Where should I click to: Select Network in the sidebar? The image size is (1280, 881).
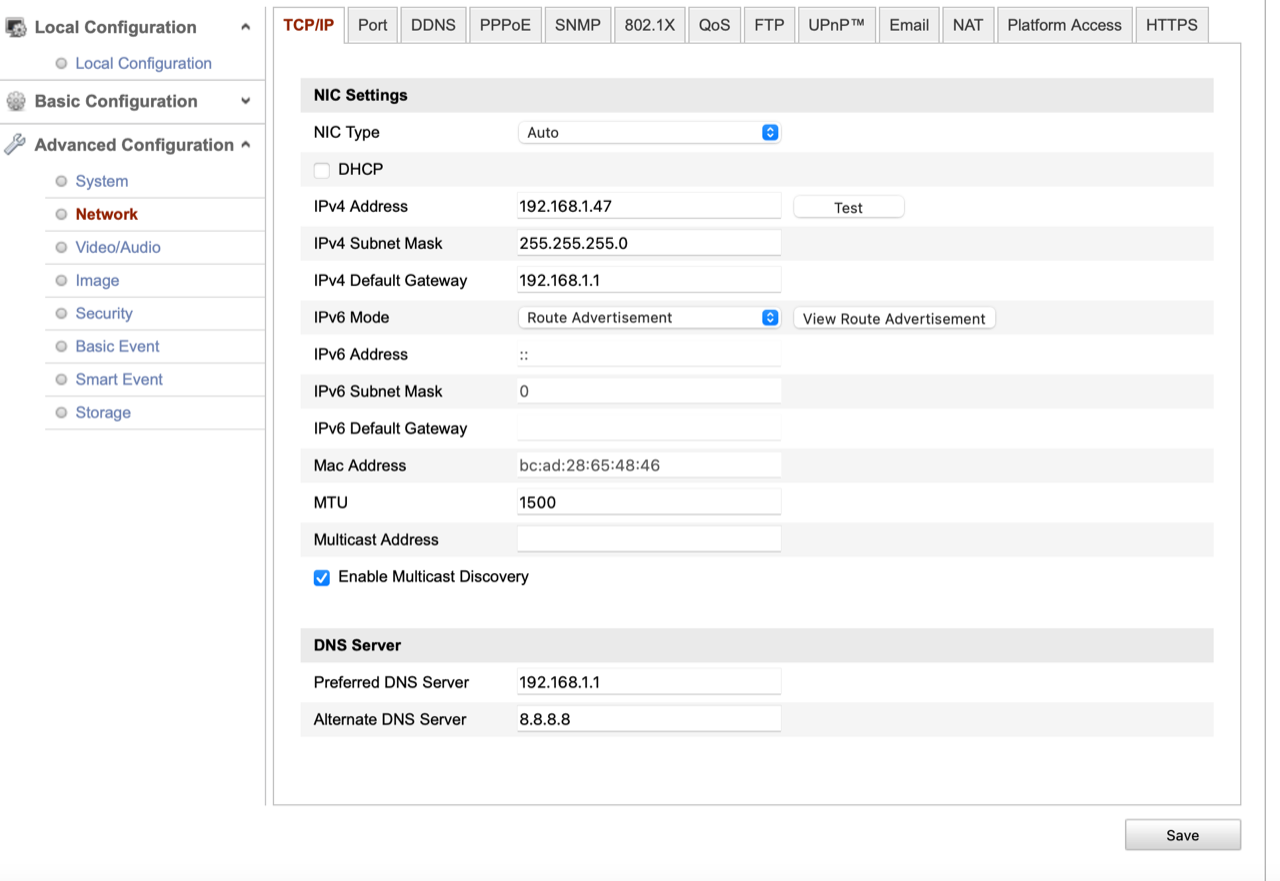tap(106, 214)
